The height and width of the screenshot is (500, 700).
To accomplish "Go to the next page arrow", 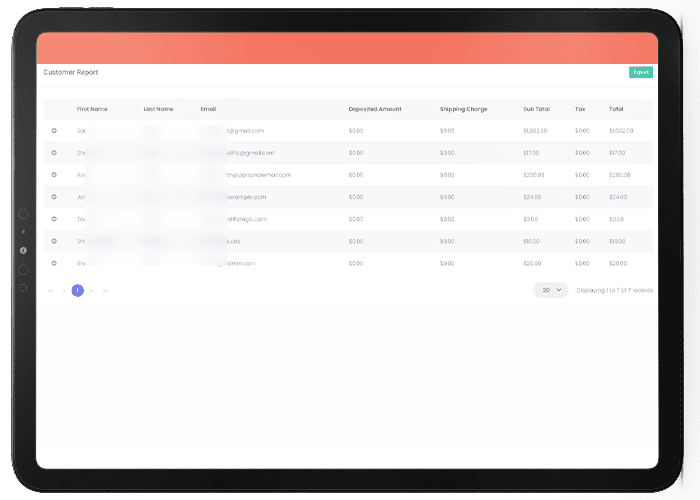I will point(91,290).
